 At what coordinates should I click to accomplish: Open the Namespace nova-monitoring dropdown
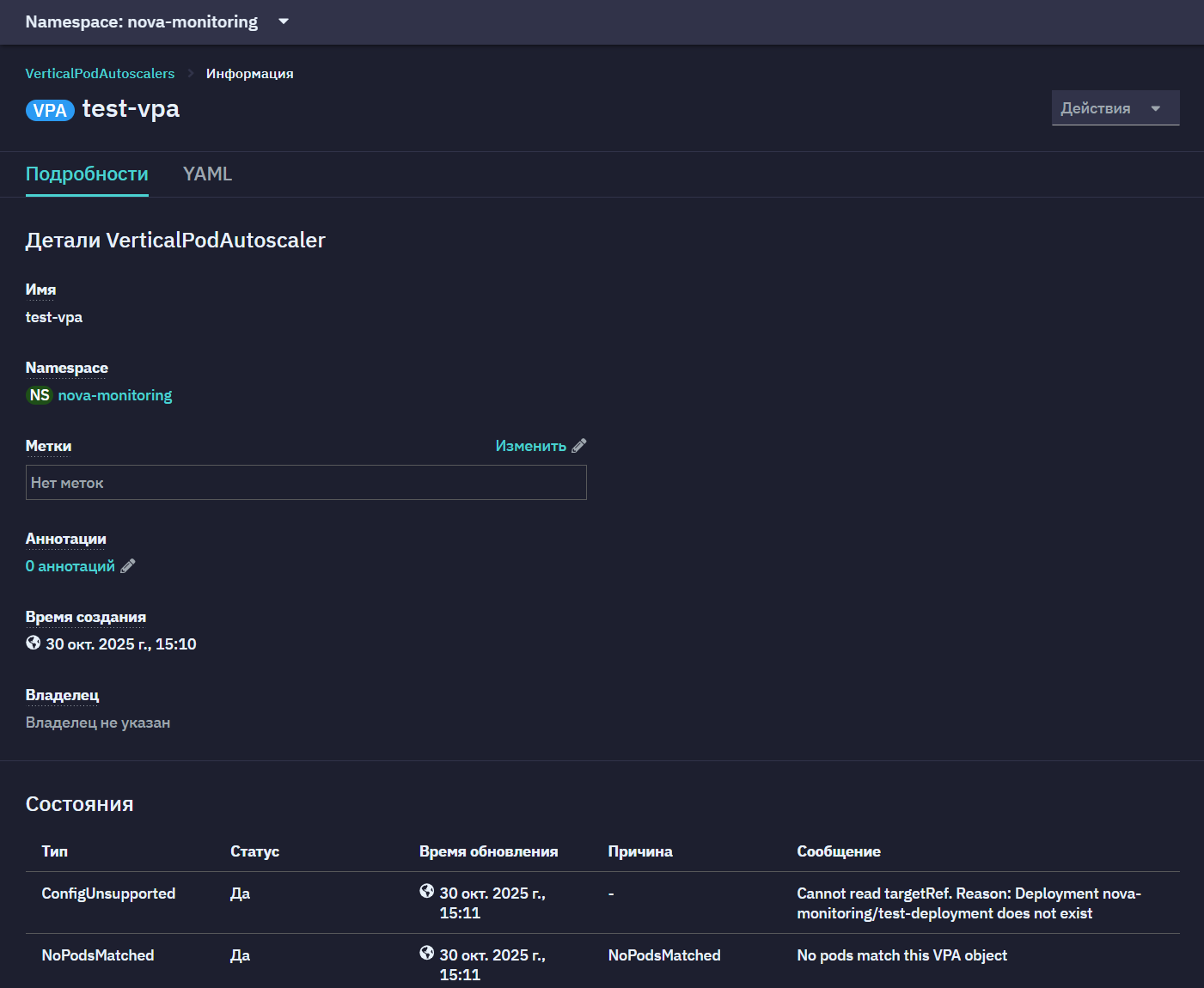point(157,21)
